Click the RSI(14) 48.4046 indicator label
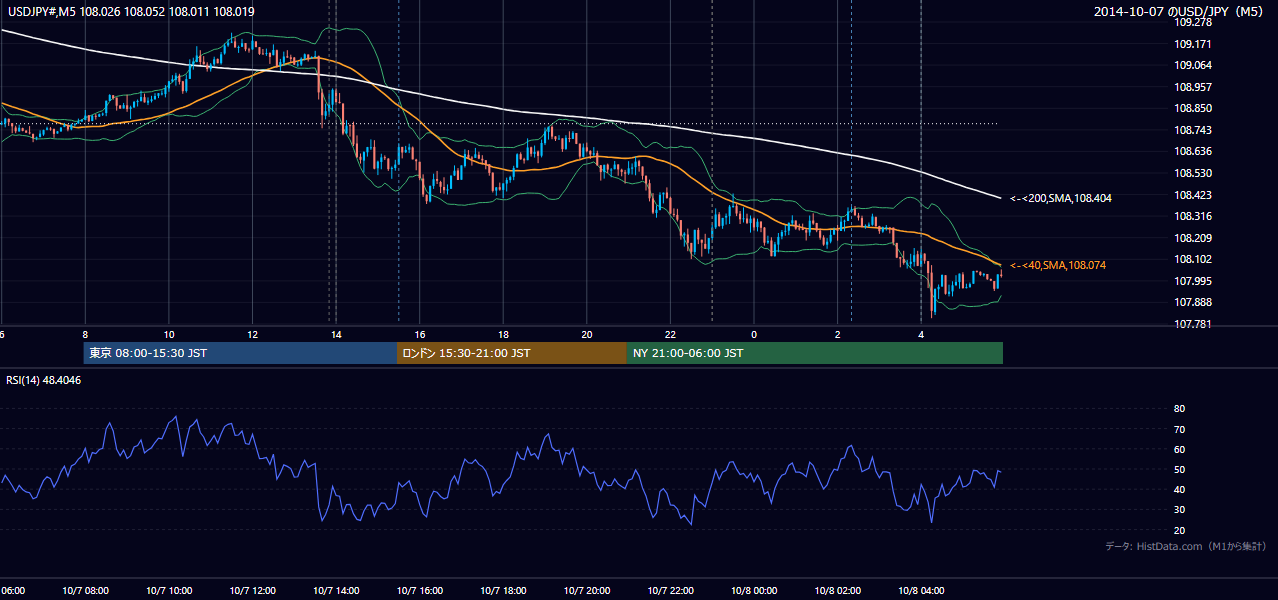 point(43,380)
